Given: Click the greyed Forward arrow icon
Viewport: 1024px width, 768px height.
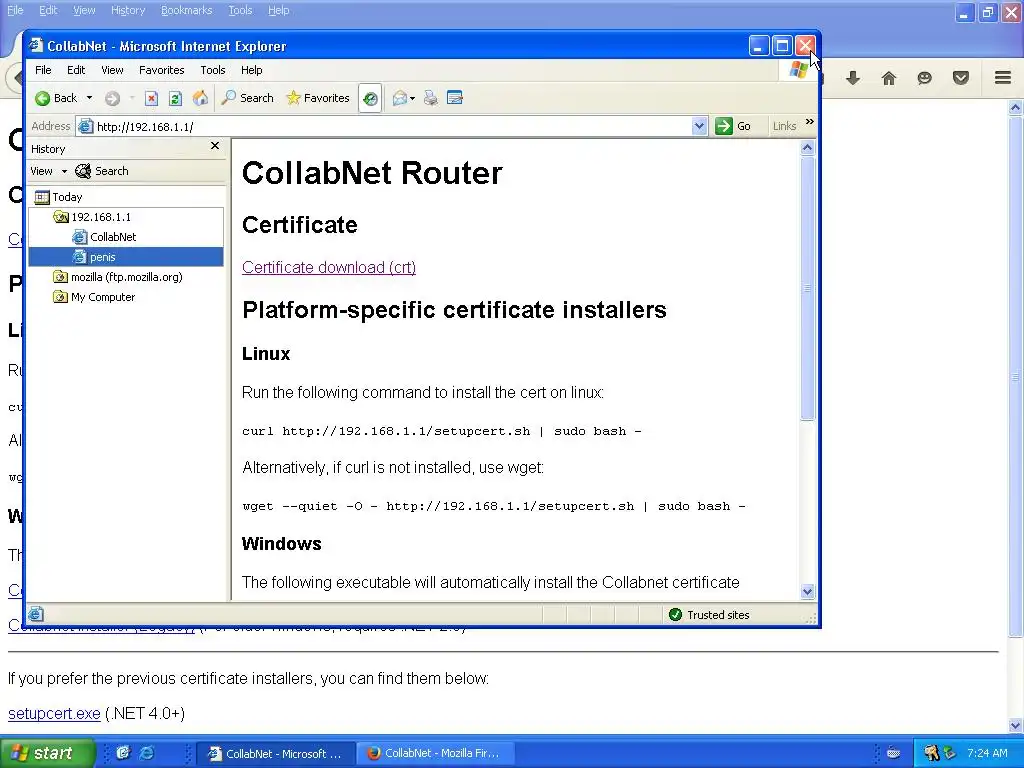Looking at the screenshot, I should (112, 99).
